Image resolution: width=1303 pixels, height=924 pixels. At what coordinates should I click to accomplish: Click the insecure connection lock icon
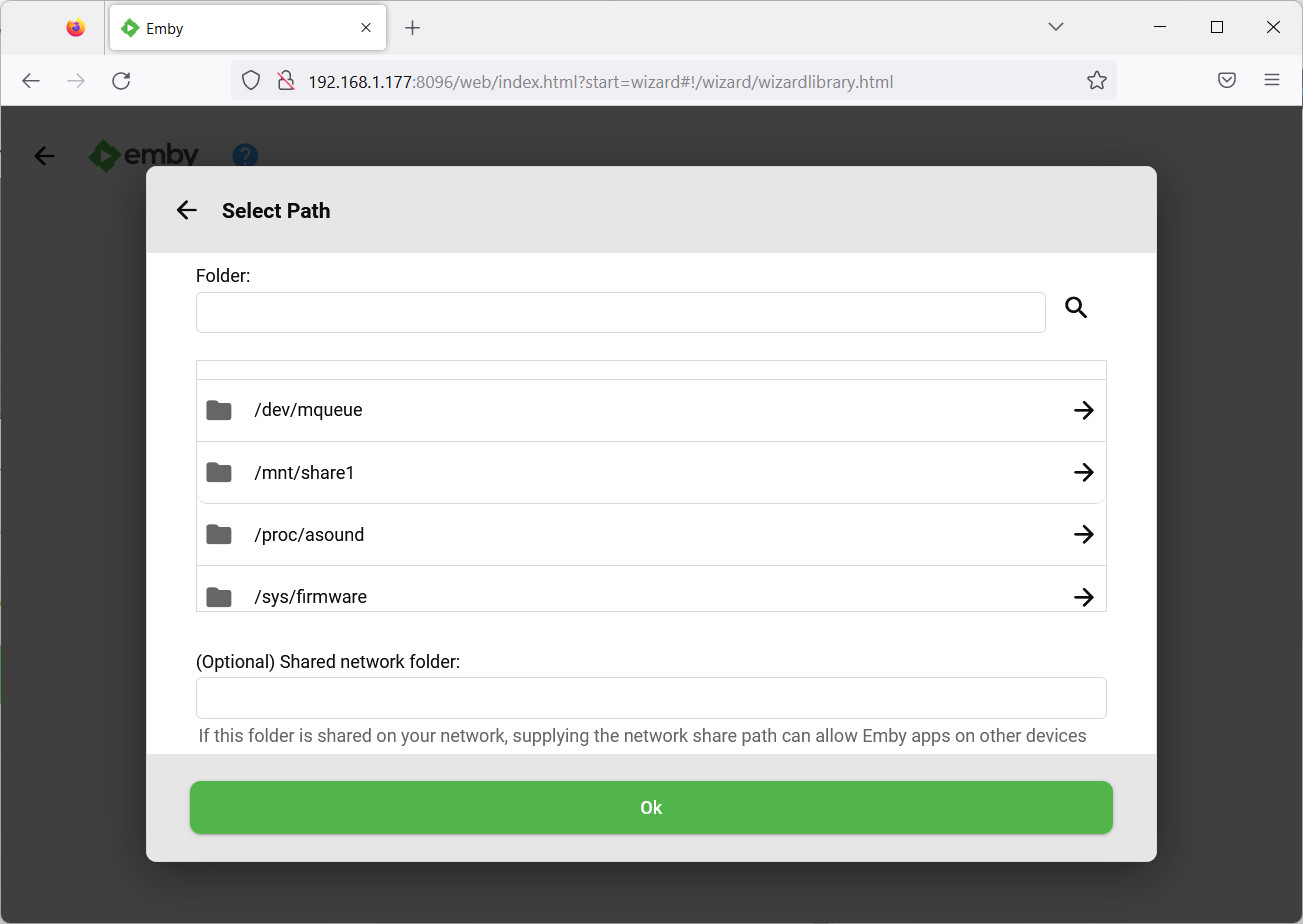pyautogui.click(x=285, y=81)
